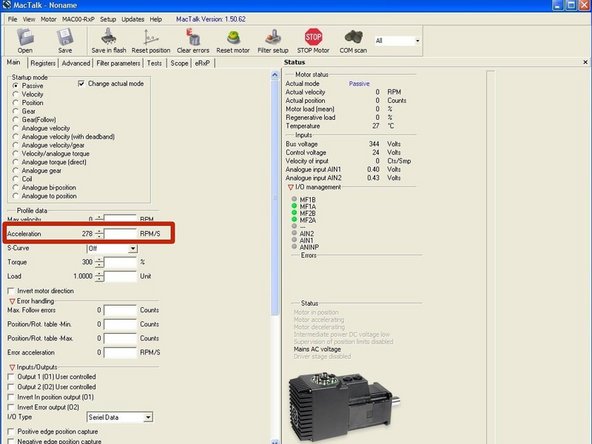The image size is (592, 444).
Task: Click the AIN2 indicator LED
Action: 294,233
